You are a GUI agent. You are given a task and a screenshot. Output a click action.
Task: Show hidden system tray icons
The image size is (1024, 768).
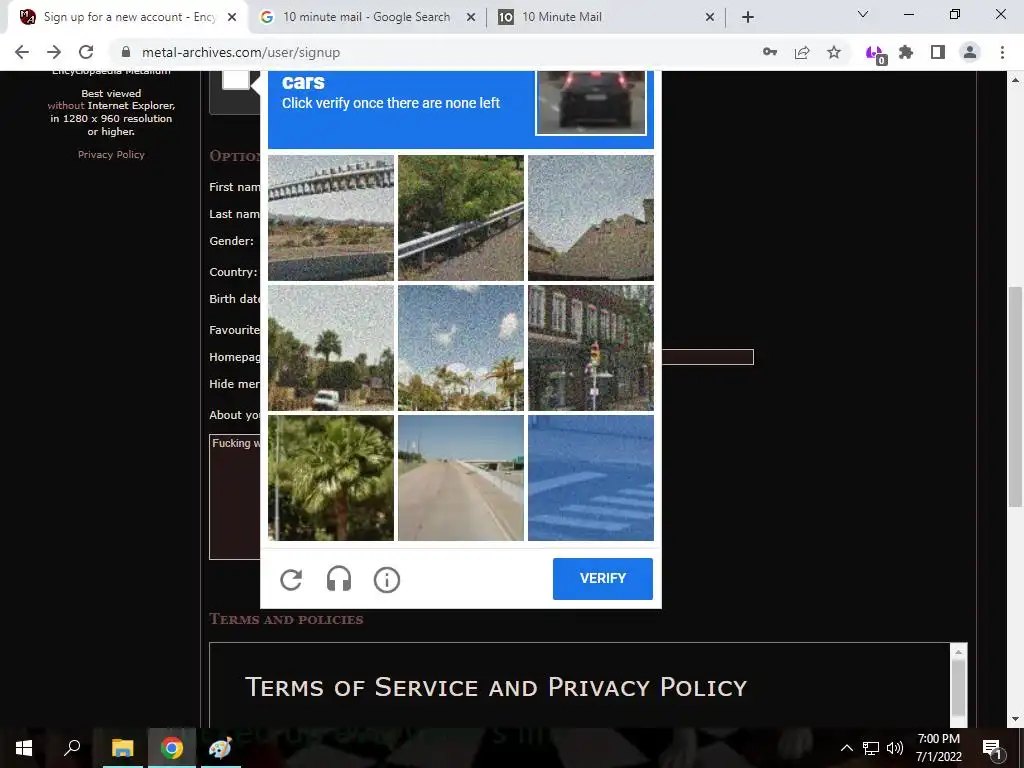tap(846, 748)
